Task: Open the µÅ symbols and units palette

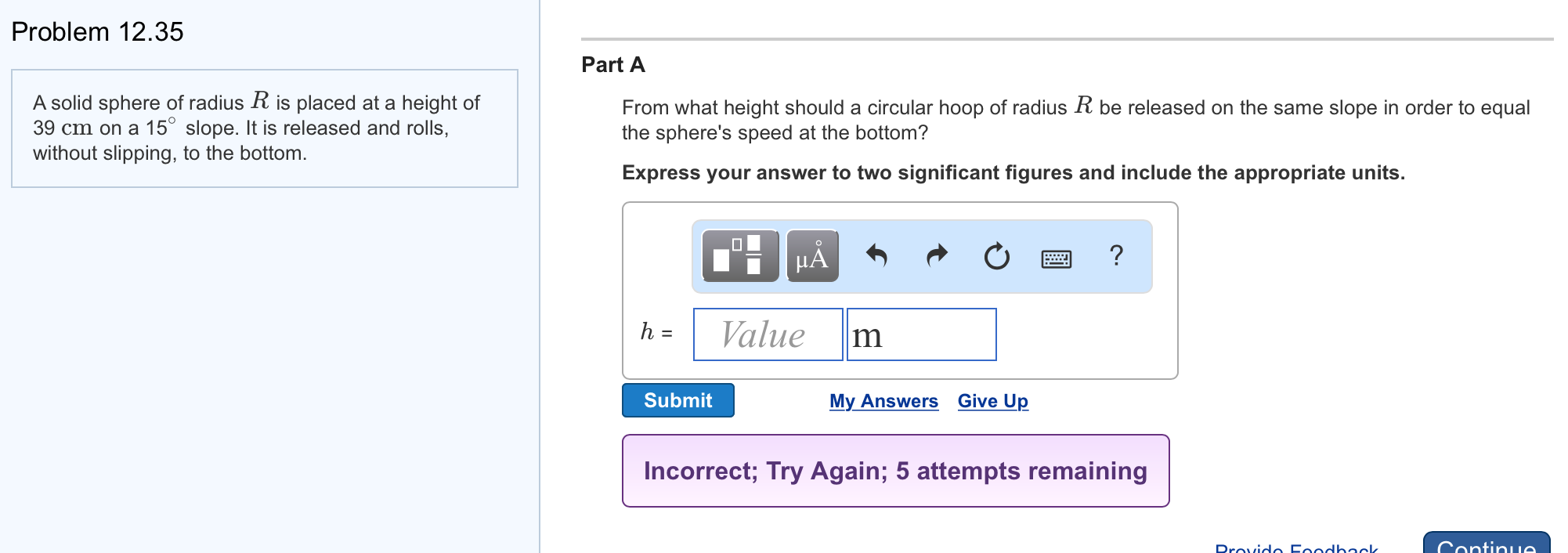Action: [812, 255]
